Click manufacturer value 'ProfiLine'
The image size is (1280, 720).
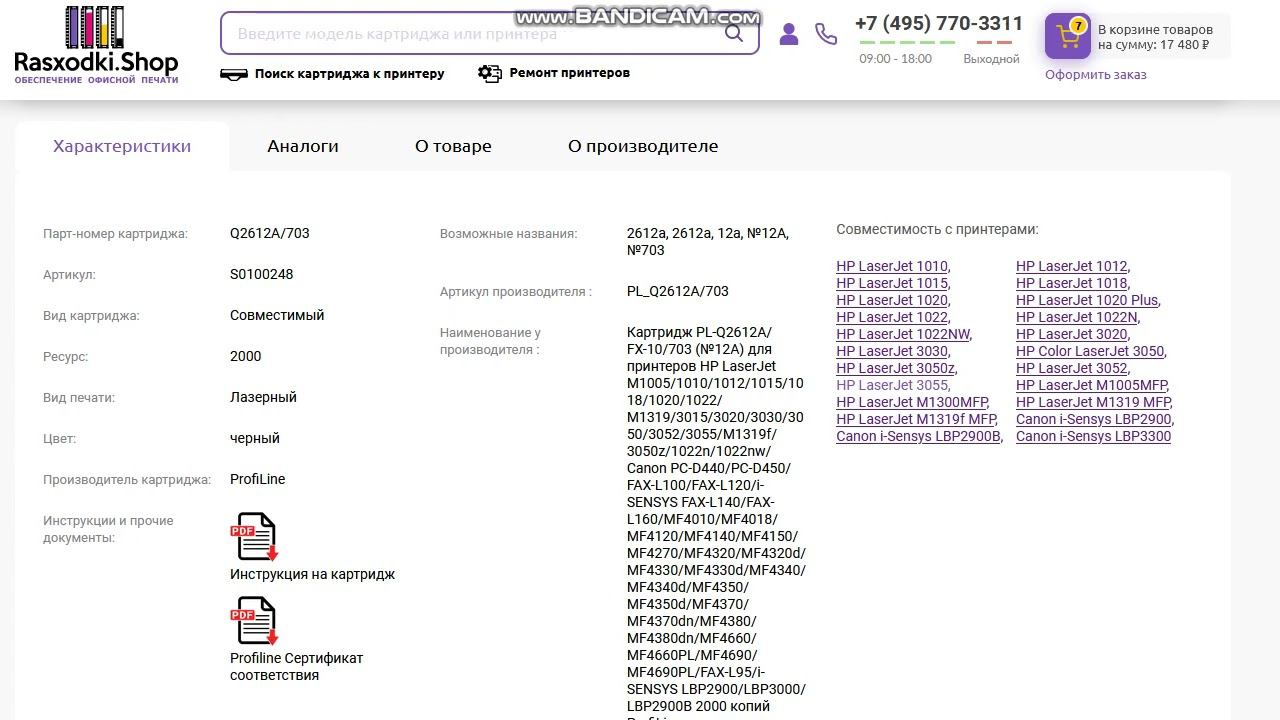pyautogui.click(x=258, y=479)
